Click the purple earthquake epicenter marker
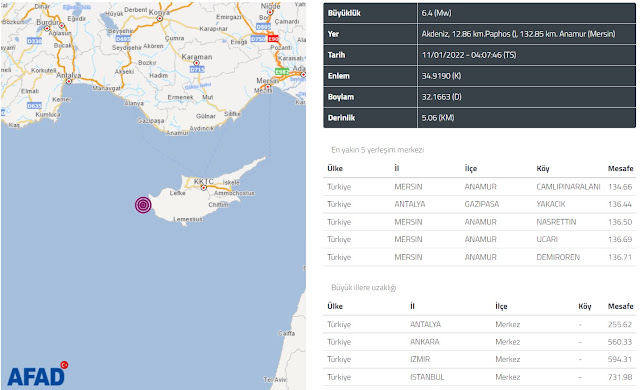This screenshot has width=640, height=390. [143, 205]
